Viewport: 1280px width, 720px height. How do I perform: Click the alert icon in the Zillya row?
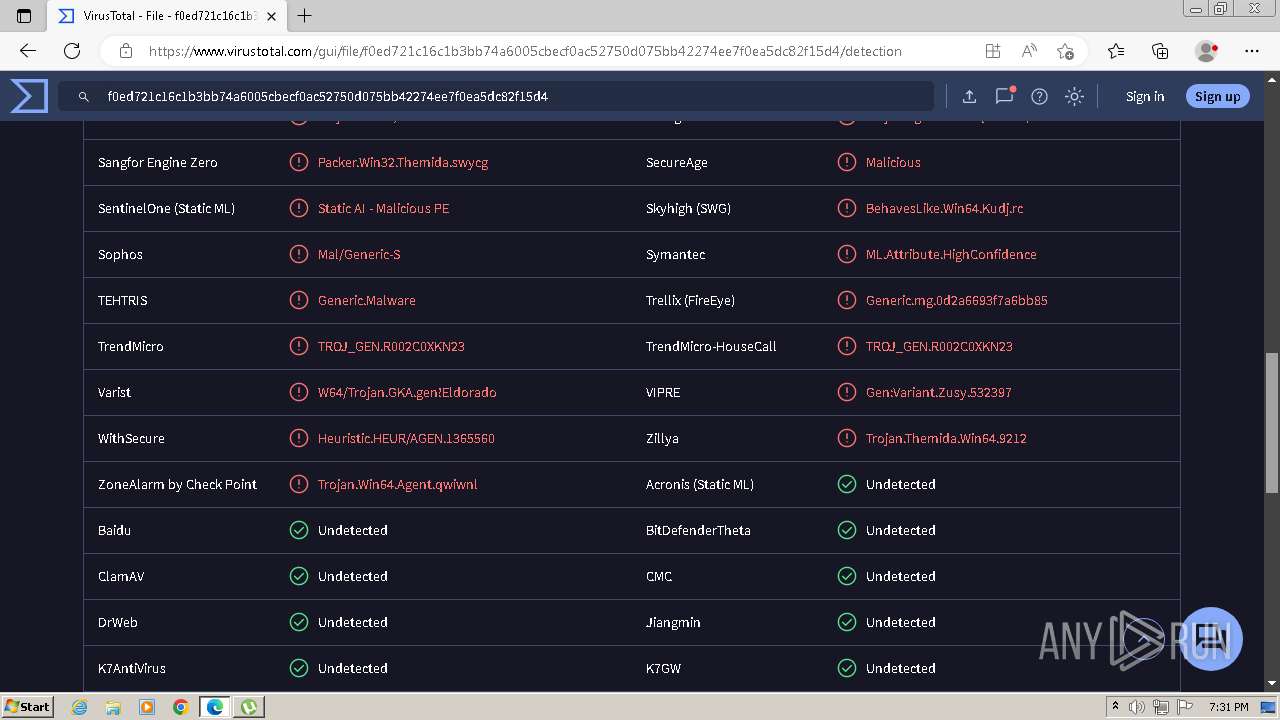click(x=847, y=438)
